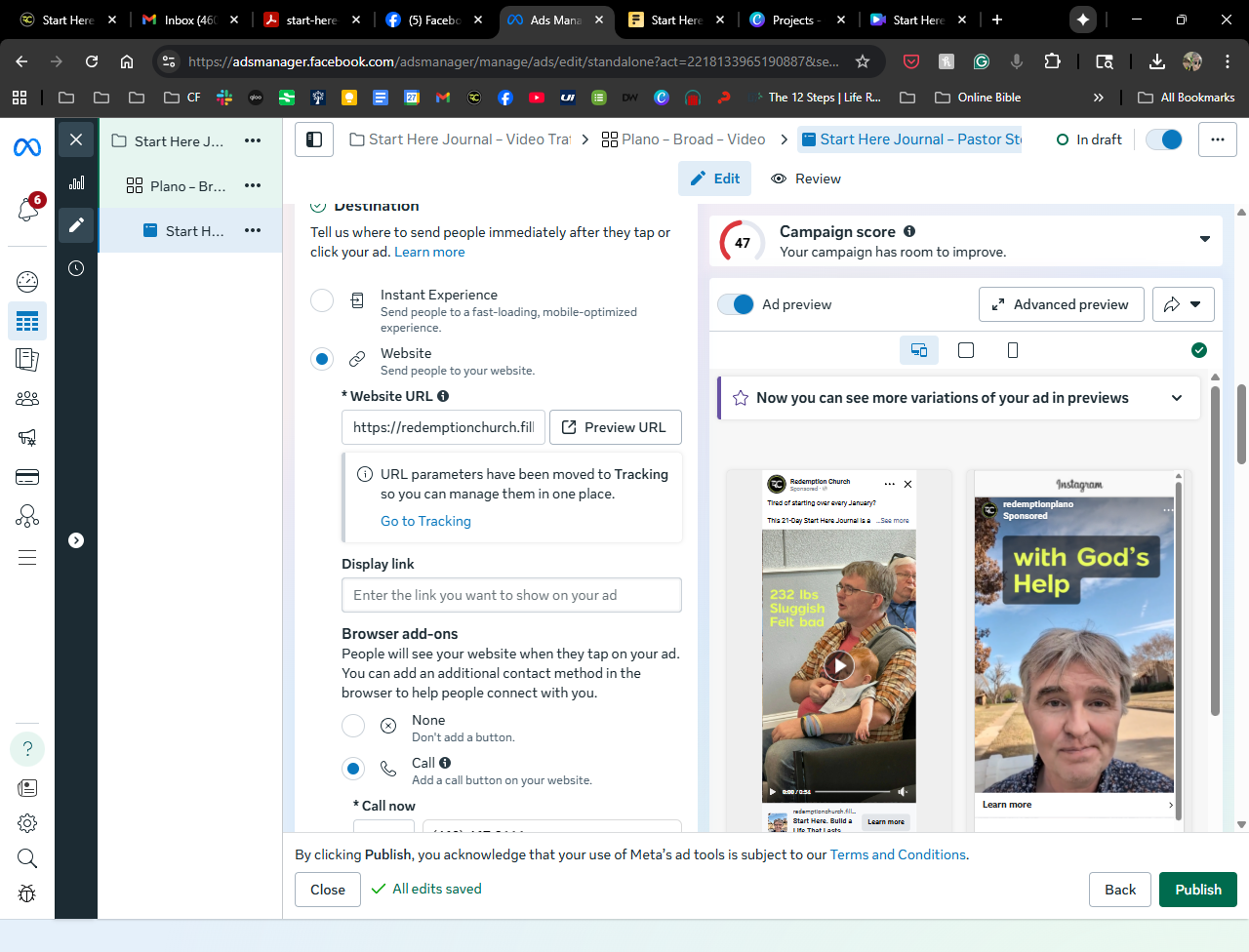
Task: Select the mobile device preview icon
Action: [x=1013, y=350]
